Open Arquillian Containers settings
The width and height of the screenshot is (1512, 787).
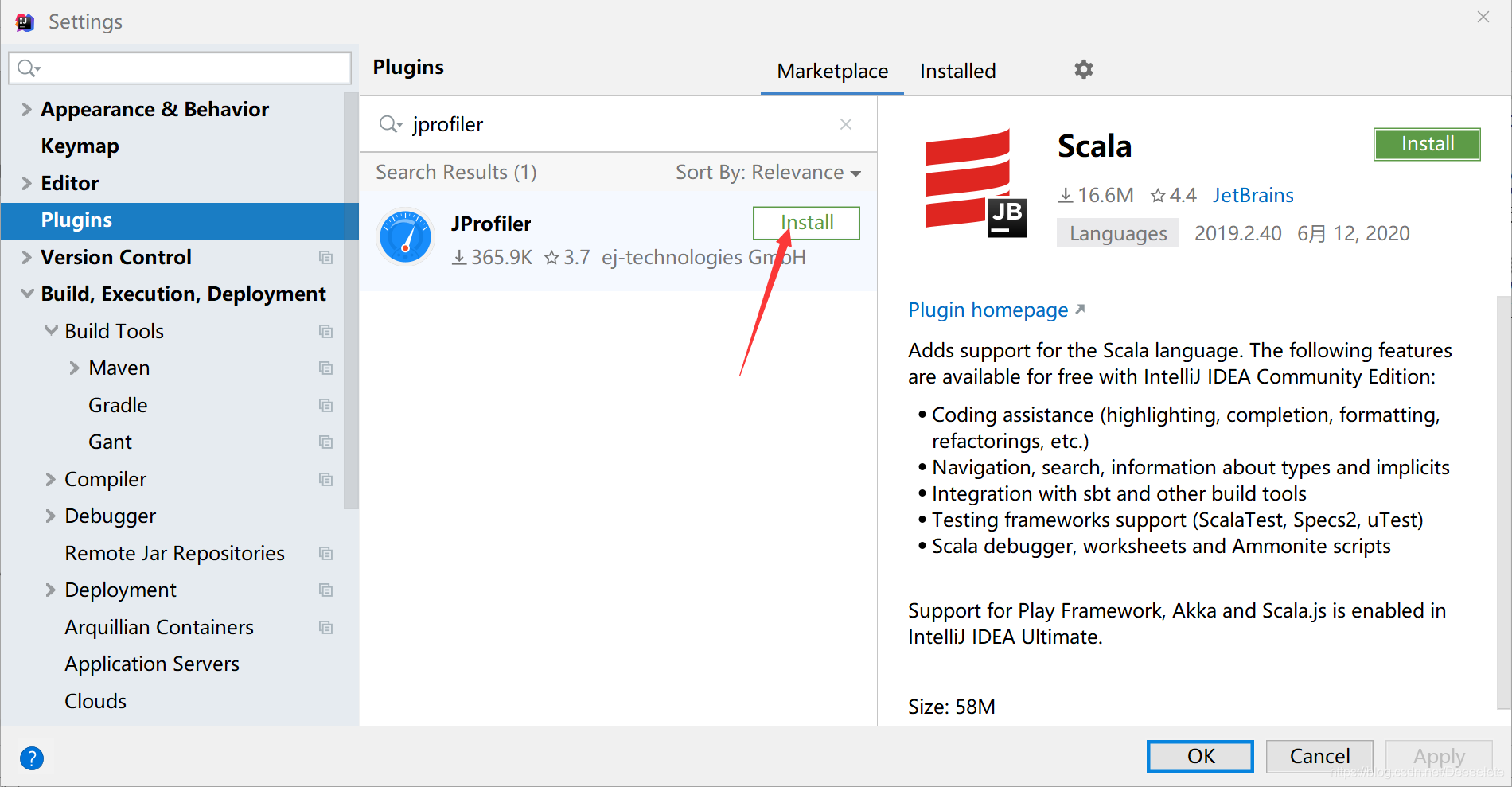click(x=159, y=627)
